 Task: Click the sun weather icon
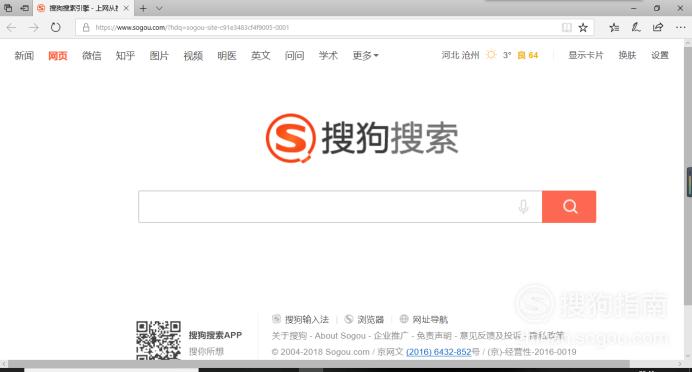pos(491,55)
